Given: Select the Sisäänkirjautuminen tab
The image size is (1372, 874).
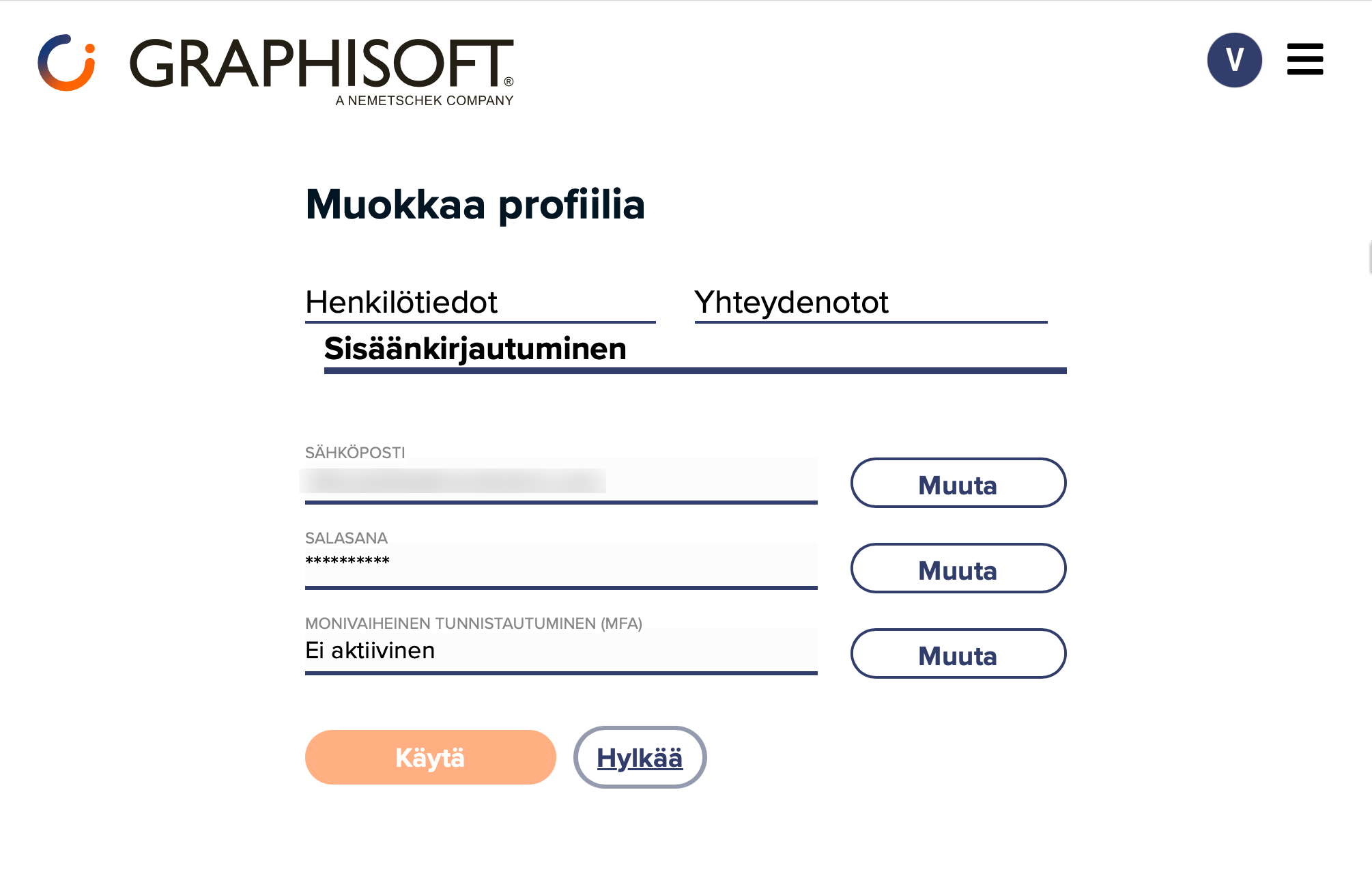Looking at the screenshot, I should pyautogui.click(x=695, y=352).
